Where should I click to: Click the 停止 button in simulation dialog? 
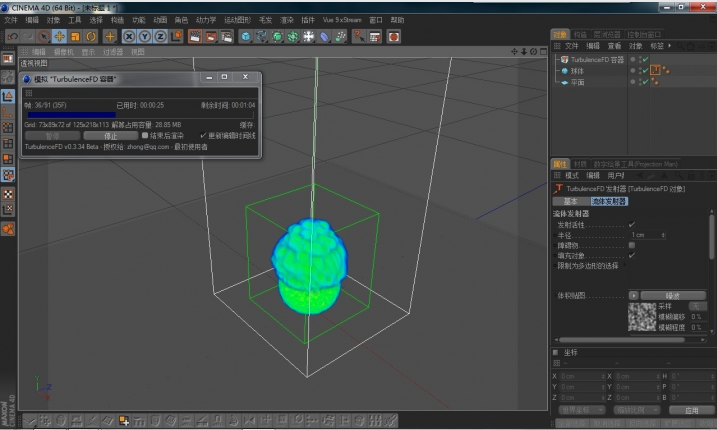(x=111, y=136)
